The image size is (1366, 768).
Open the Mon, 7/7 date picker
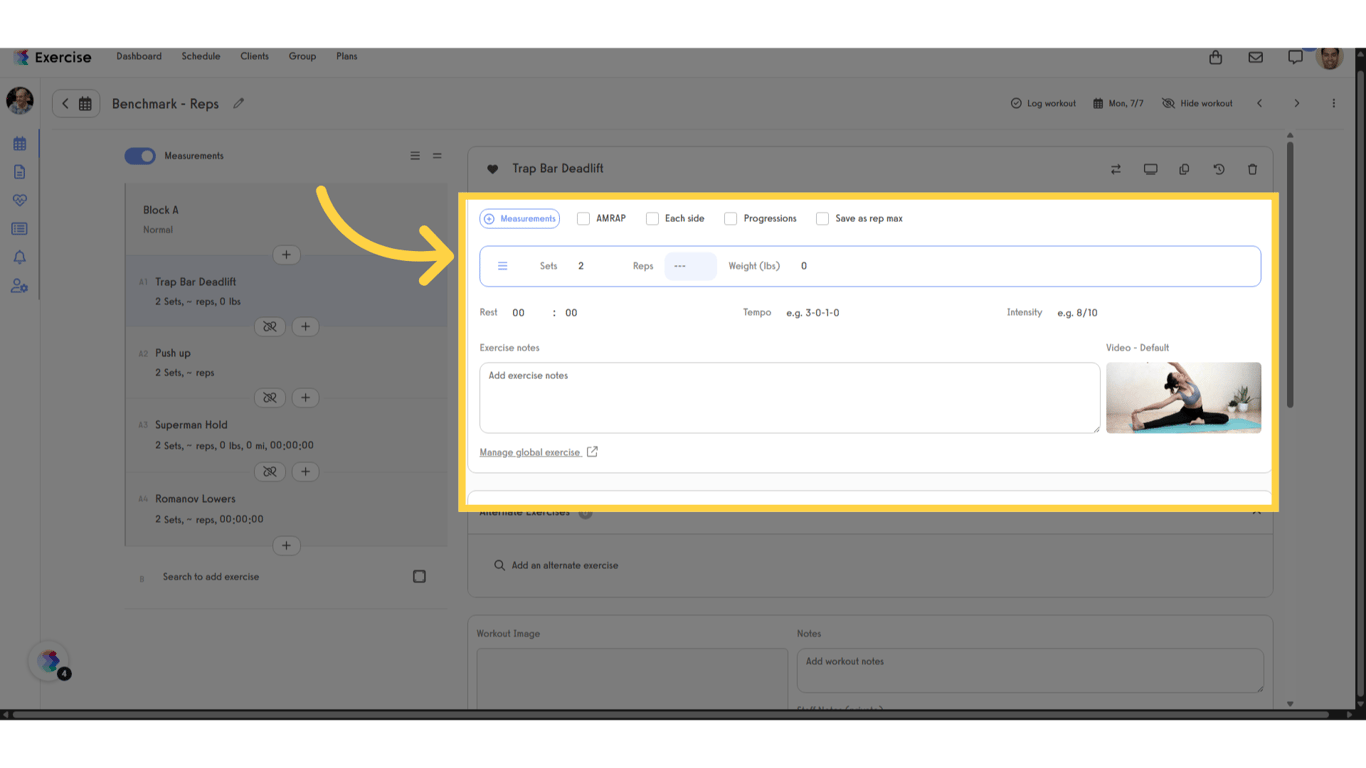click(1118, 104)
